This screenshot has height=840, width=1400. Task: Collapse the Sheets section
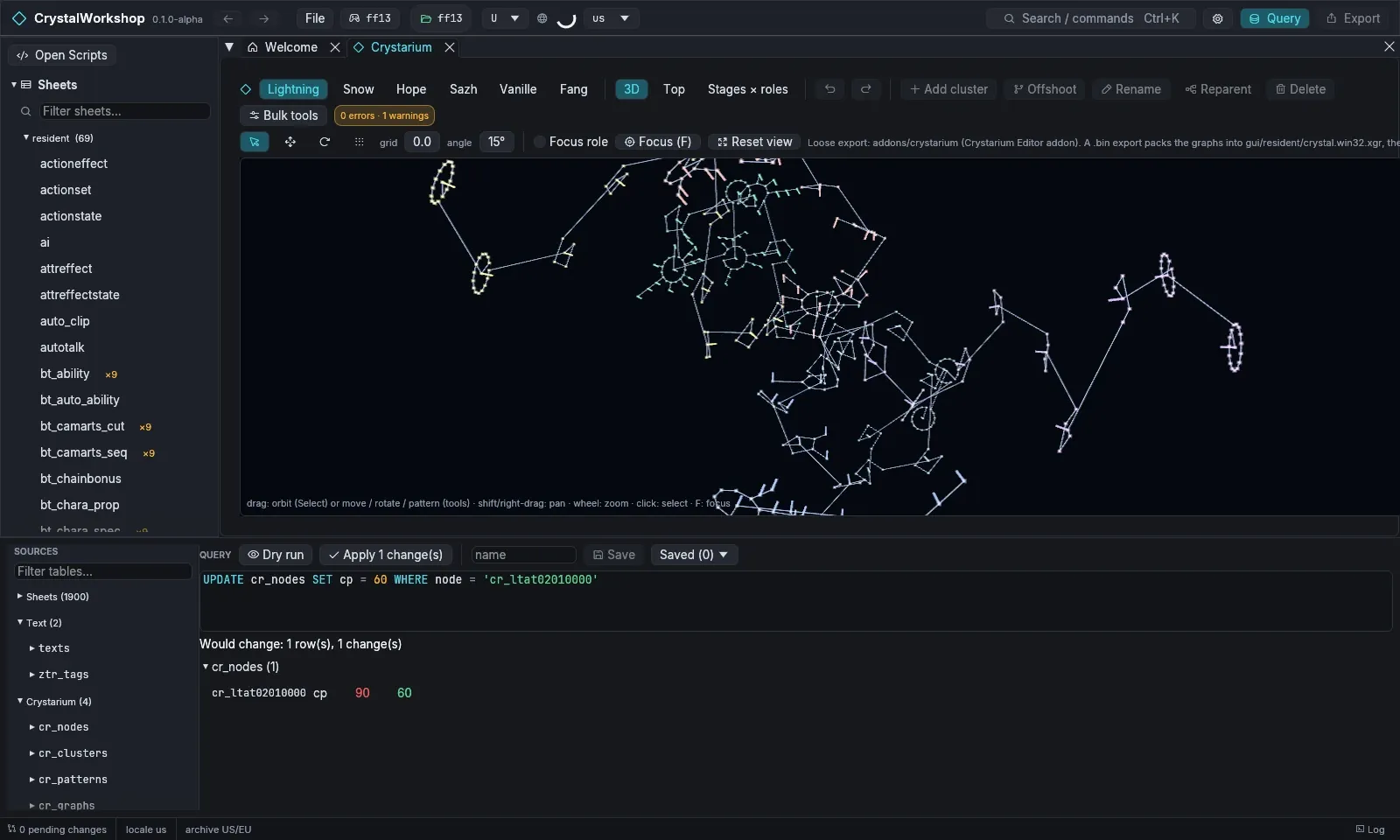coord(14,85)
